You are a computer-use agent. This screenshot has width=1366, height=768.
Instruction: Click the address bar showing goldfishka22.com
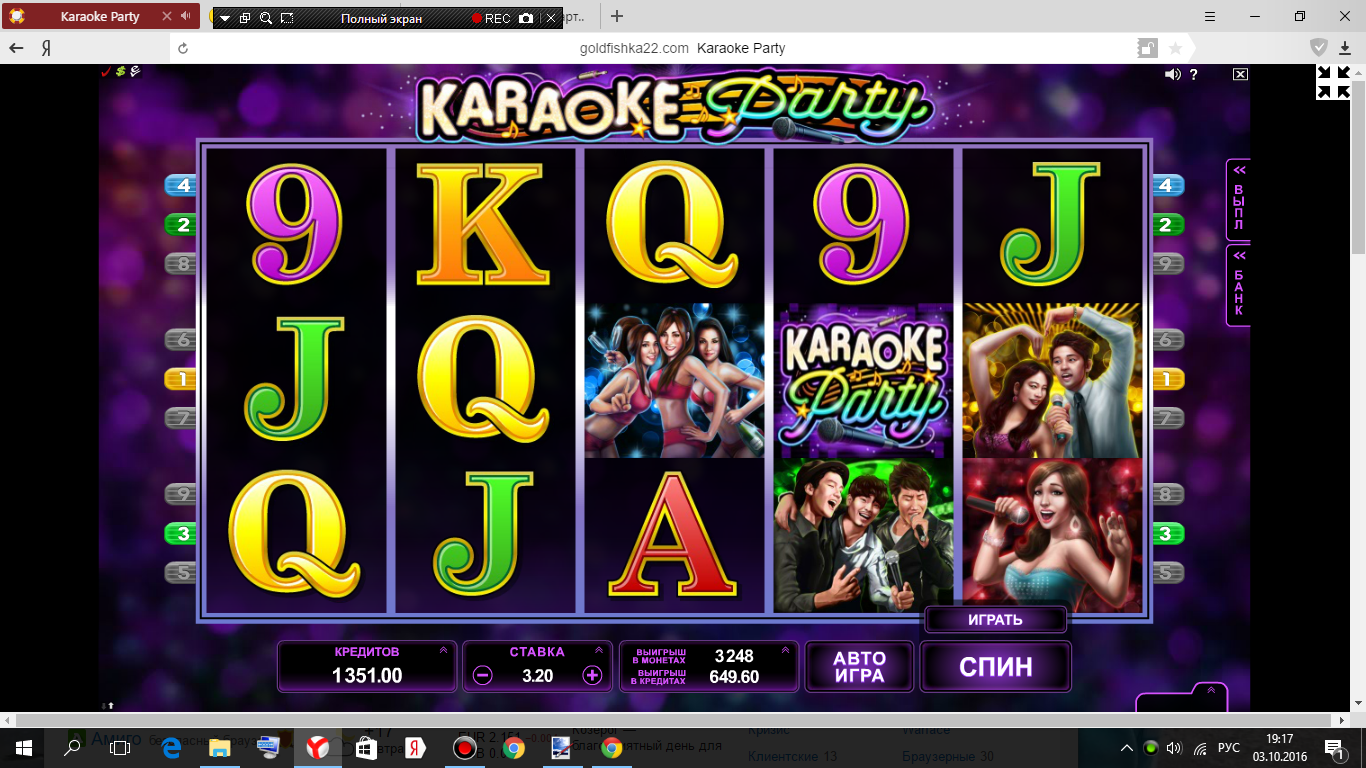point(683,48)
